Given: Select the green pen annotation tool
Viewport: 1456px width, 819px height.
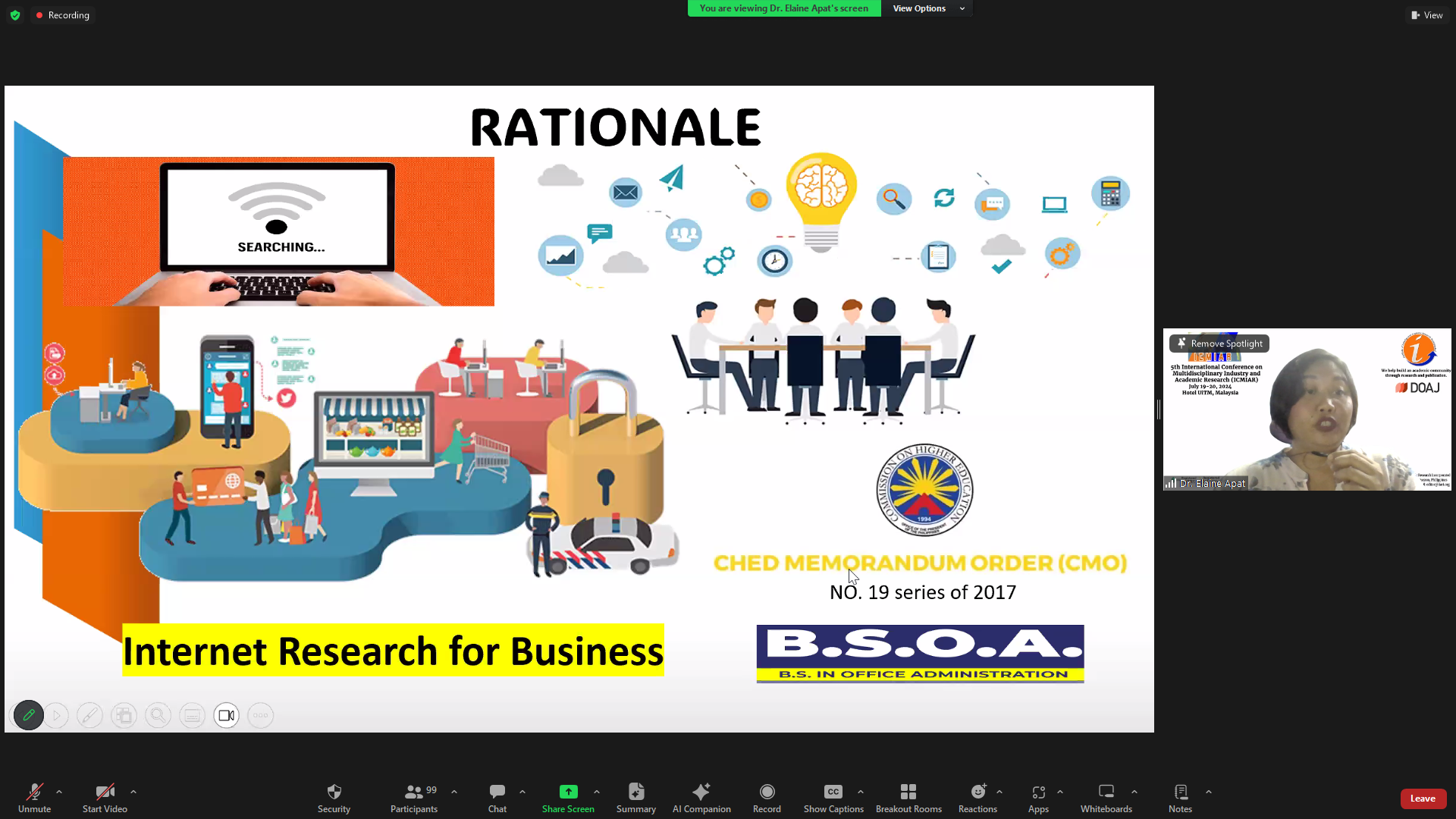Looking at the screenshot, I should (29, 715).
